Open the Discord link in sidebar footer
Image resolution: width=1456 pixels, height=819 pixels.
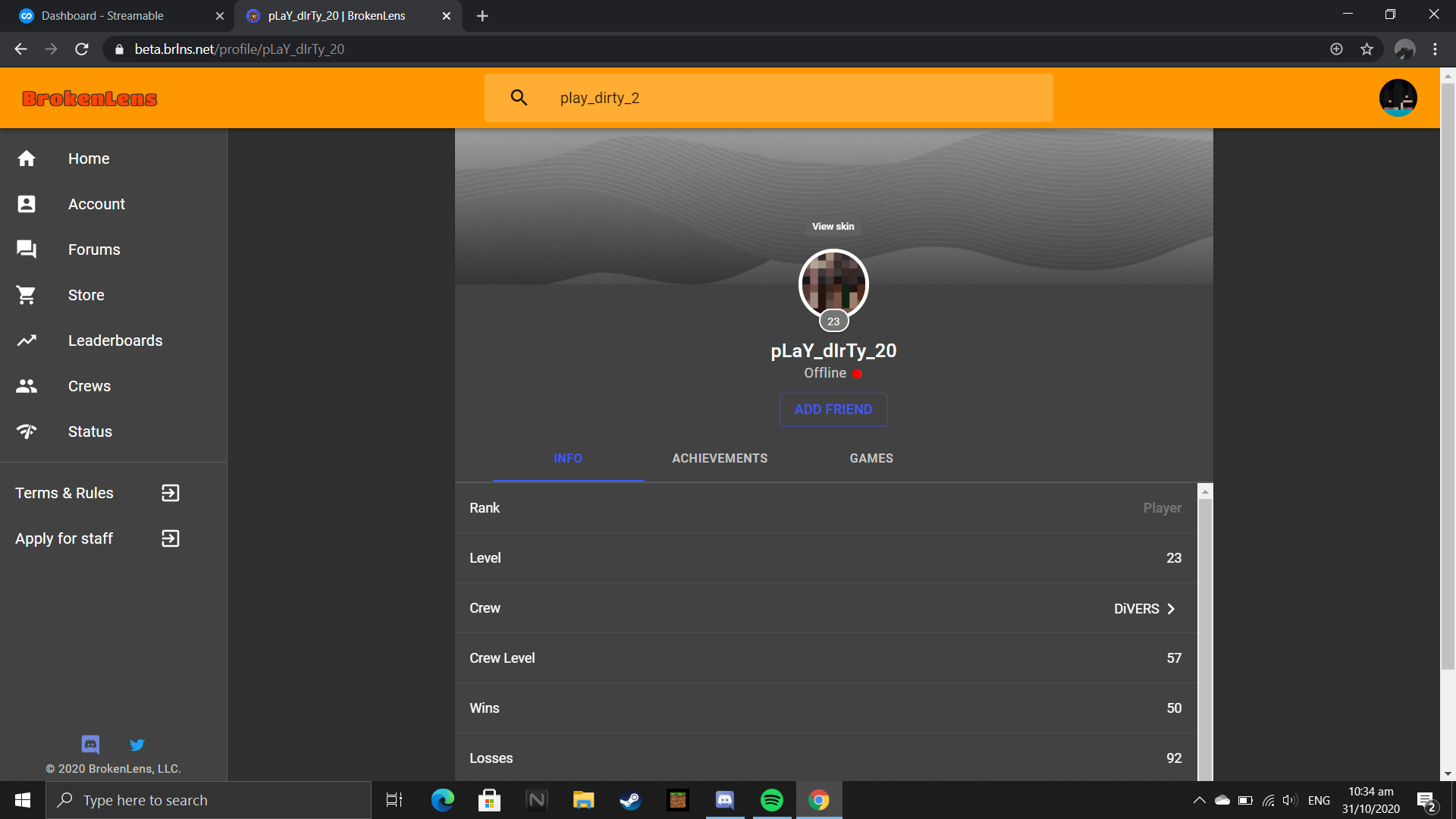pyautogui.click(x=90, y=744)
